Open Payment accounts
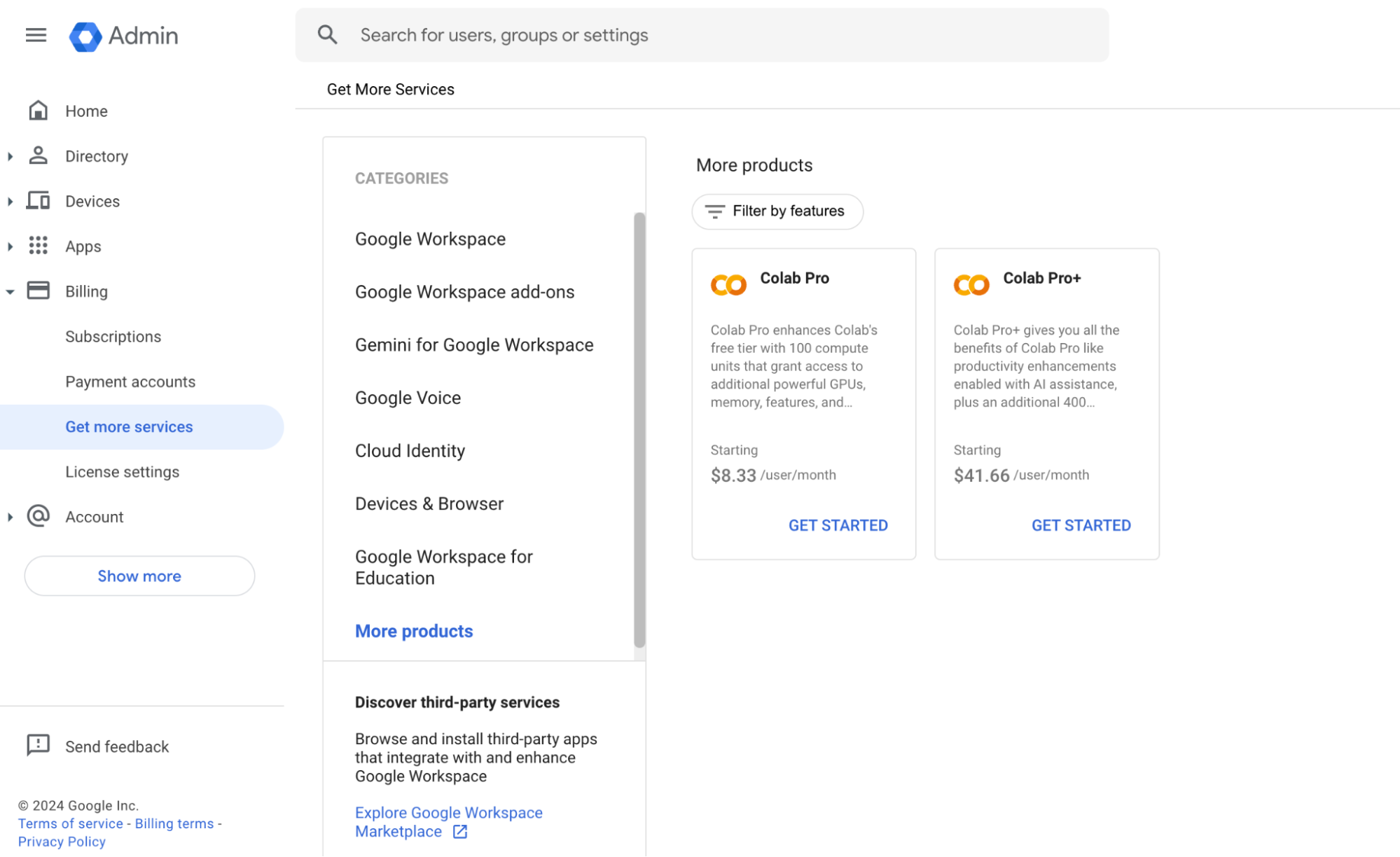This screenshot has width=1400, height=857. coord(130,382)
